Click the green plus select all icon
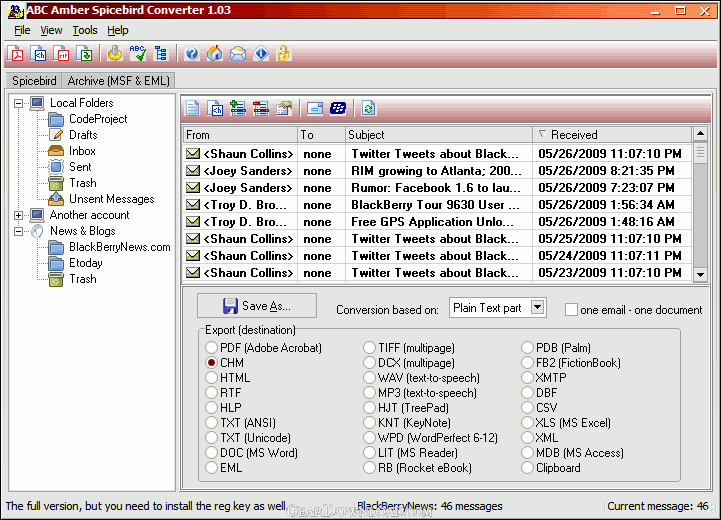721x520 pixels. pos(238,109)
